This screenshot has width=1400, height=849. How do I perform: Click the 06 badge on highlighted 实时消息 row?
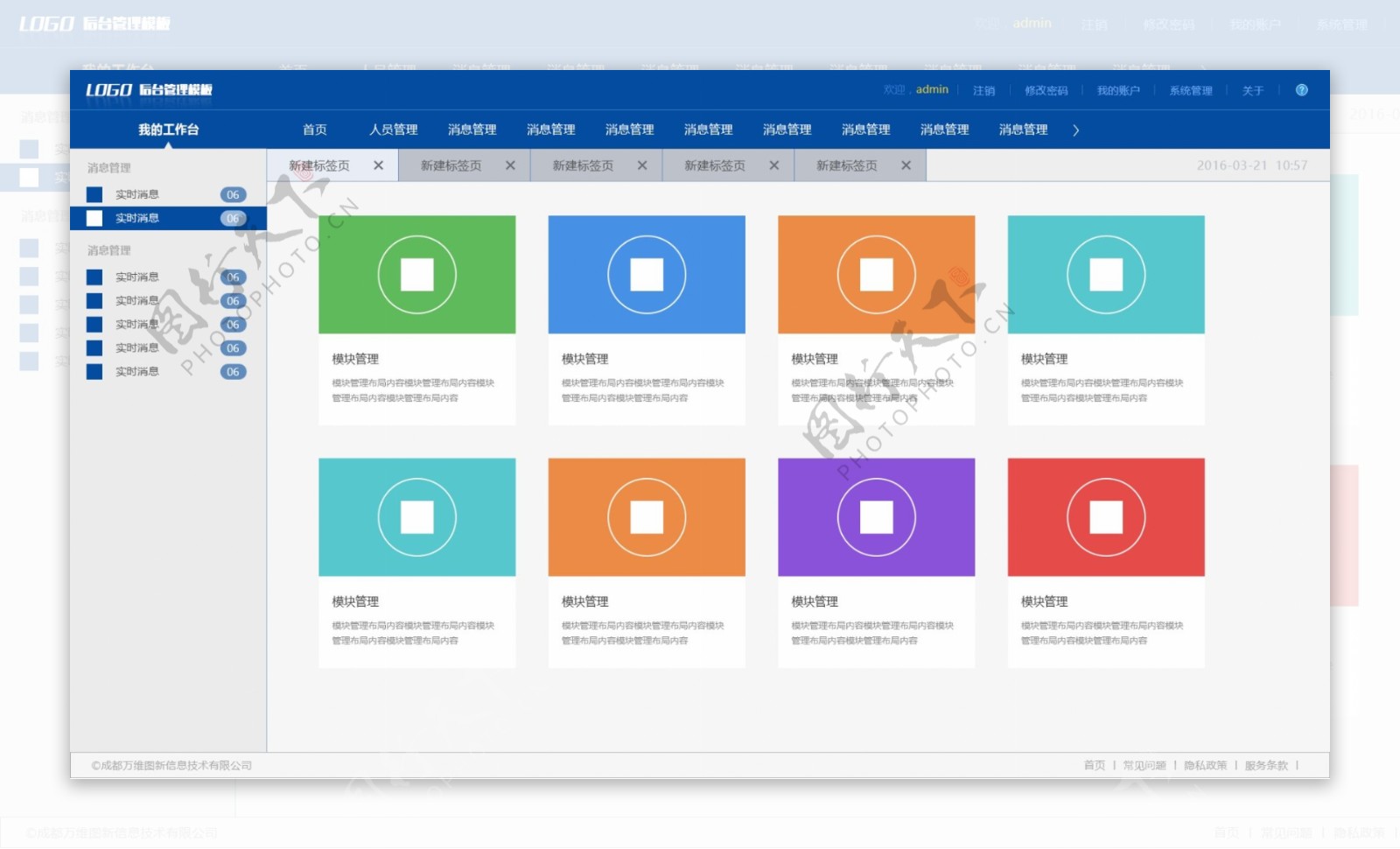pos(233,218)
